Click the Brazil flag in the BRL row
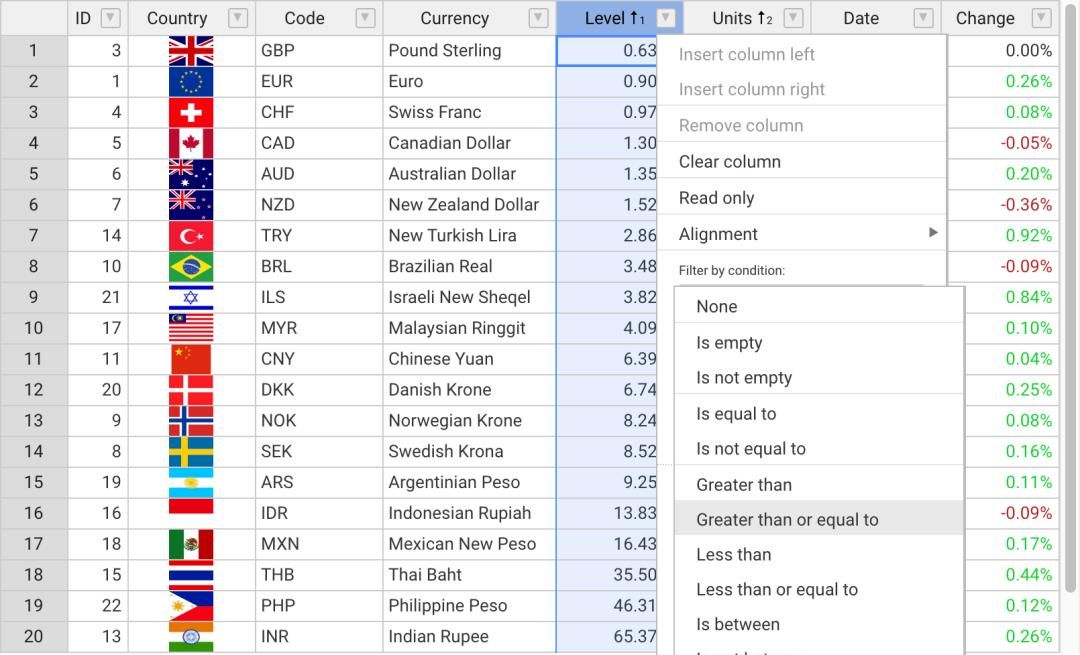 pyautogui.click(x=191, y=267)
